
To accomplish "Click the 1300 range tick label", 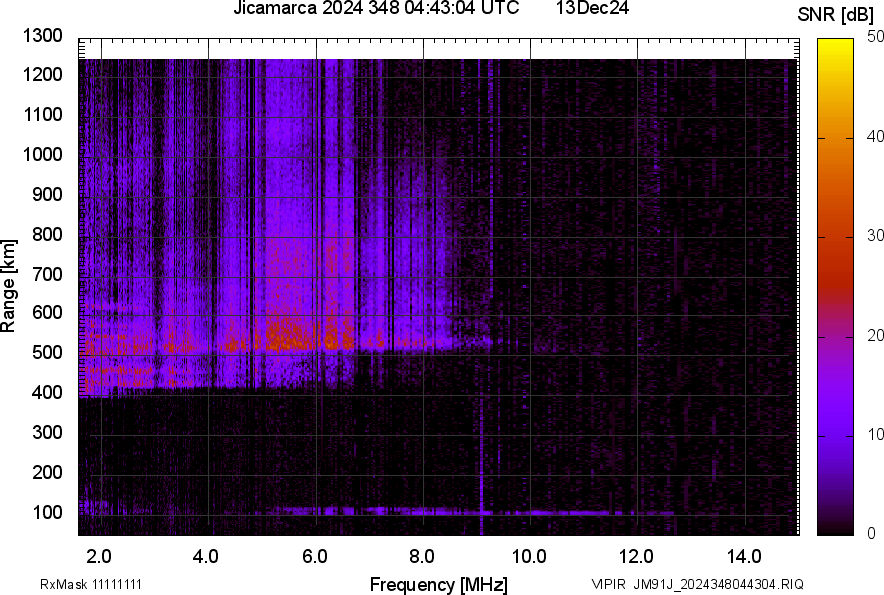I will 43,37.
